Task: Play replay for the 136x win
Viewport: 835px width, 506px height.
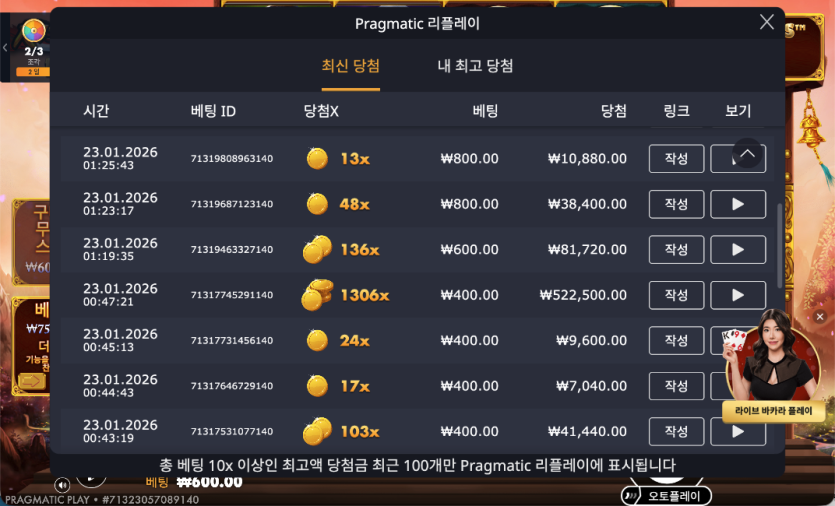Action: coord(738,249)
